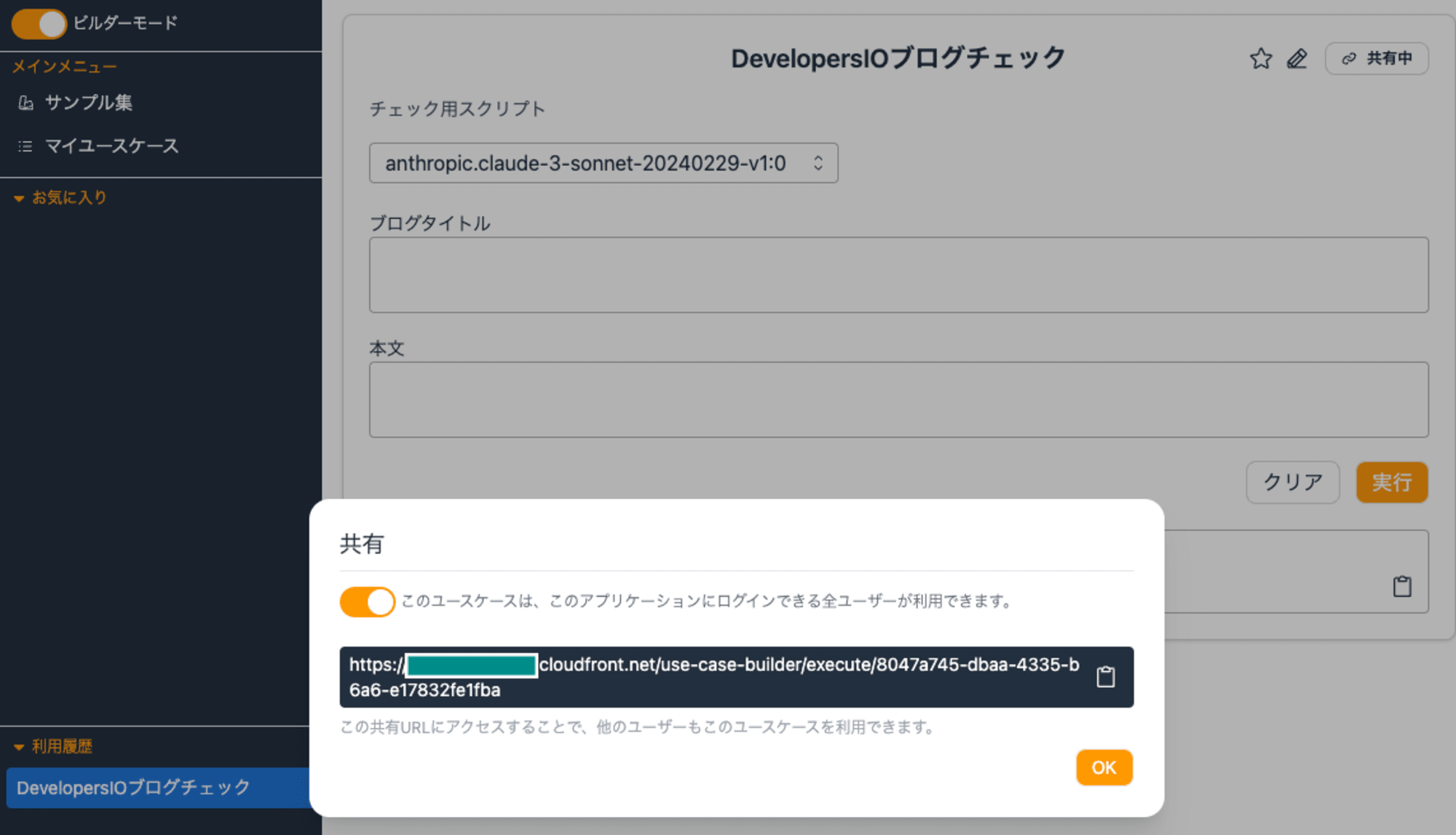The image size is (1456, 835).
Task: Click the マイユースケース list icon
Action: click(x=25, y=146)
